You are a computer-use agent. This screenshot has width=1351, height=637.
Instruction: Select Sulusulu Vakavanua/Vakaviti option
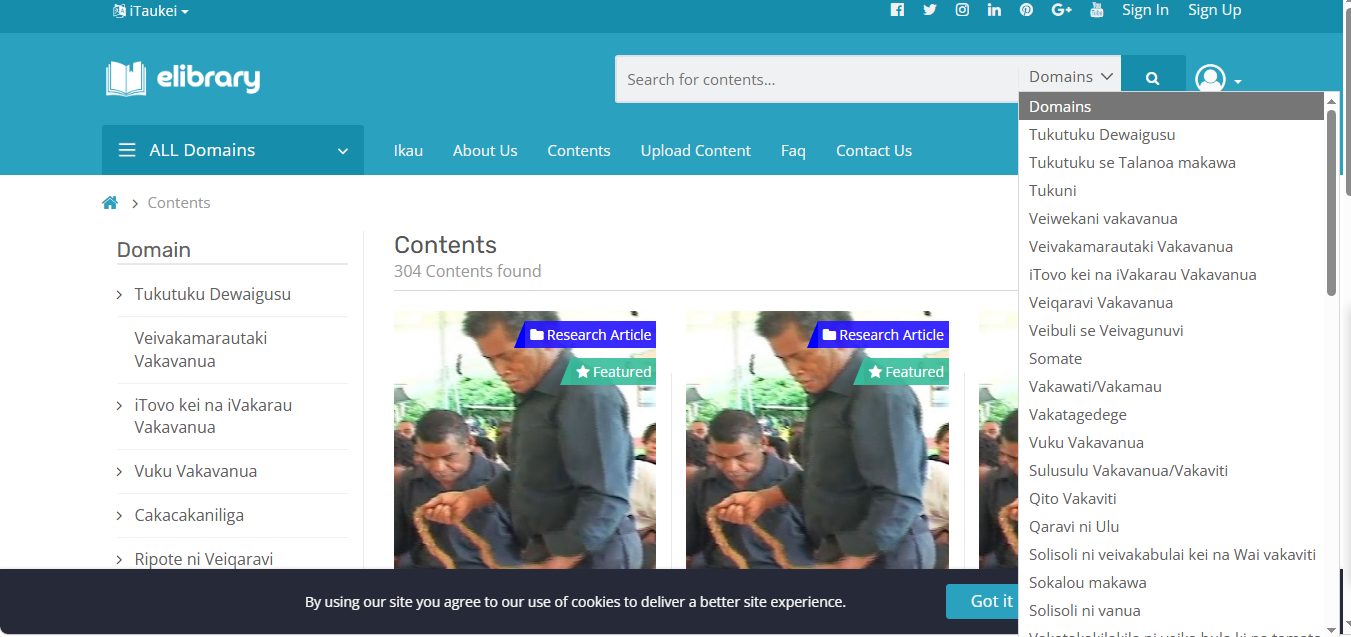coord(1171,470)
